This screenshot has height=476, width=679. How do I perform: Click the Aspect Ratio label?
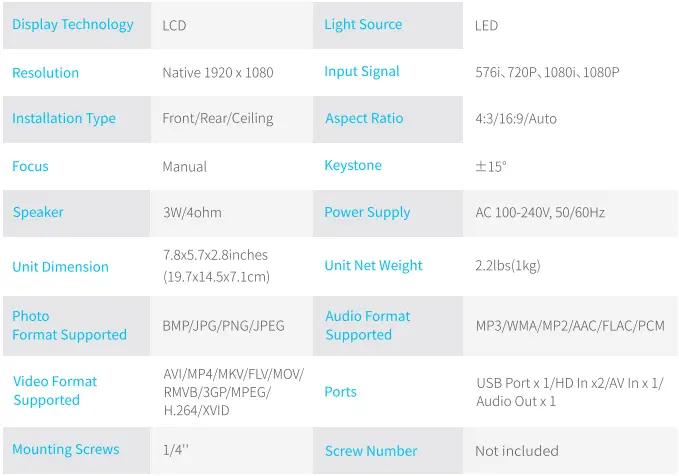tap(364, 119)
